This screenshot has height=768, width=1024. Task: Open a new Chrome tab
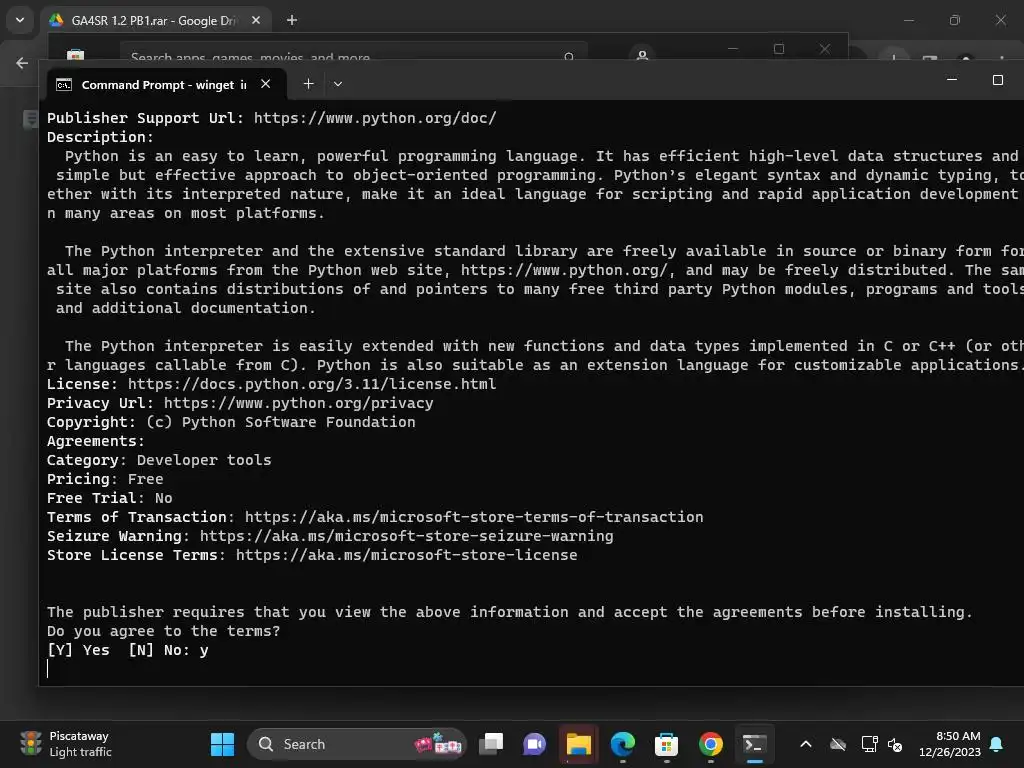292,20
